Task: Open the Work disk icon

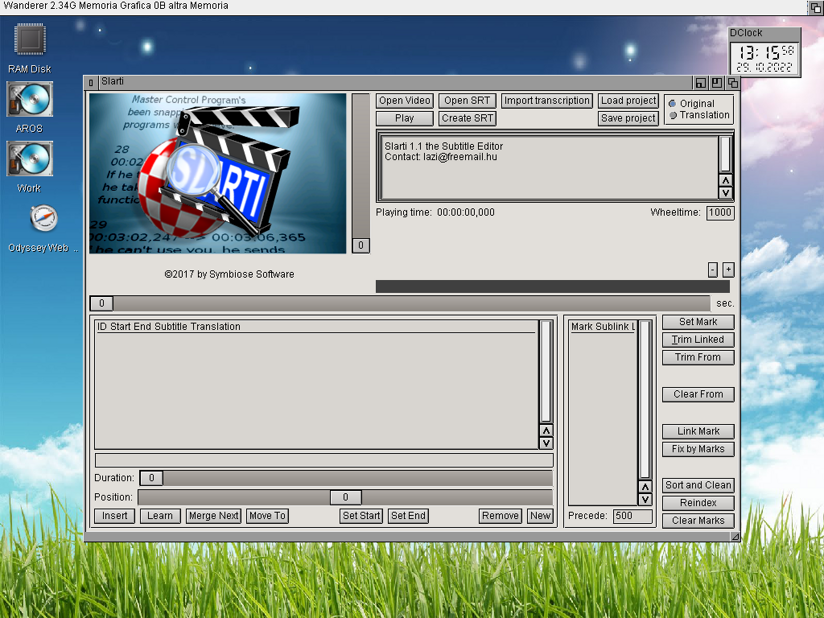Action: [29, 160]
